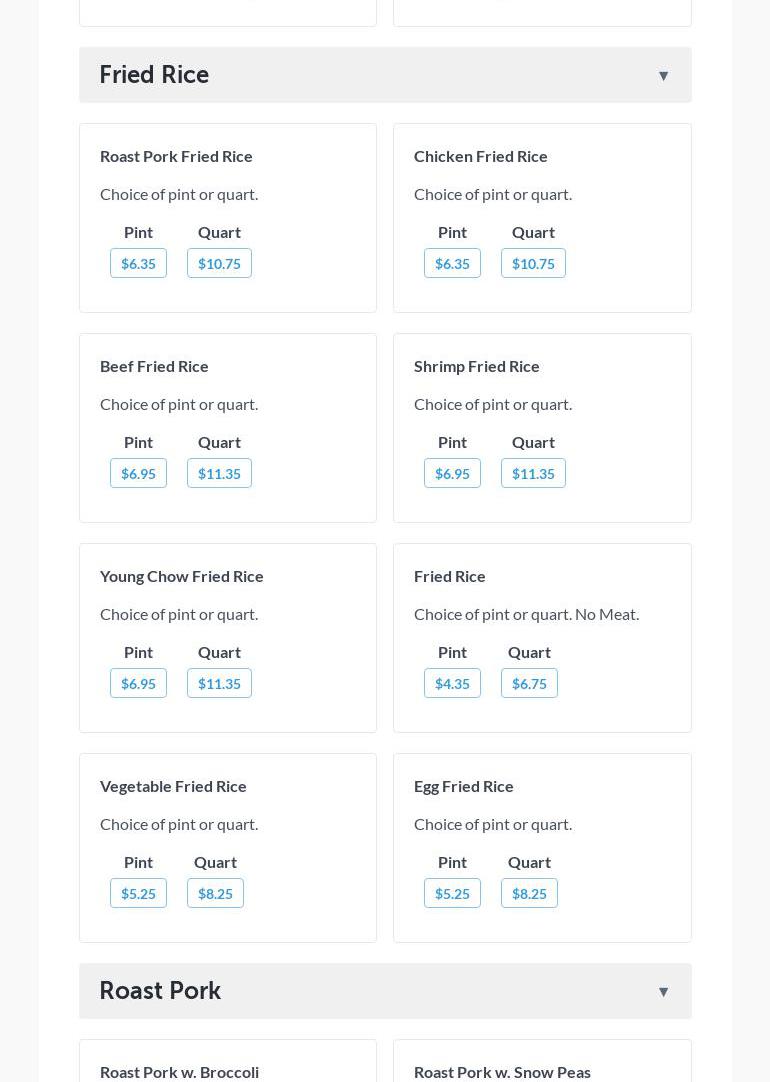Select Roast Pork Fried Rice quart $10.75
Viewport: 770px width, 1082px height.
[x=219, y=264]
